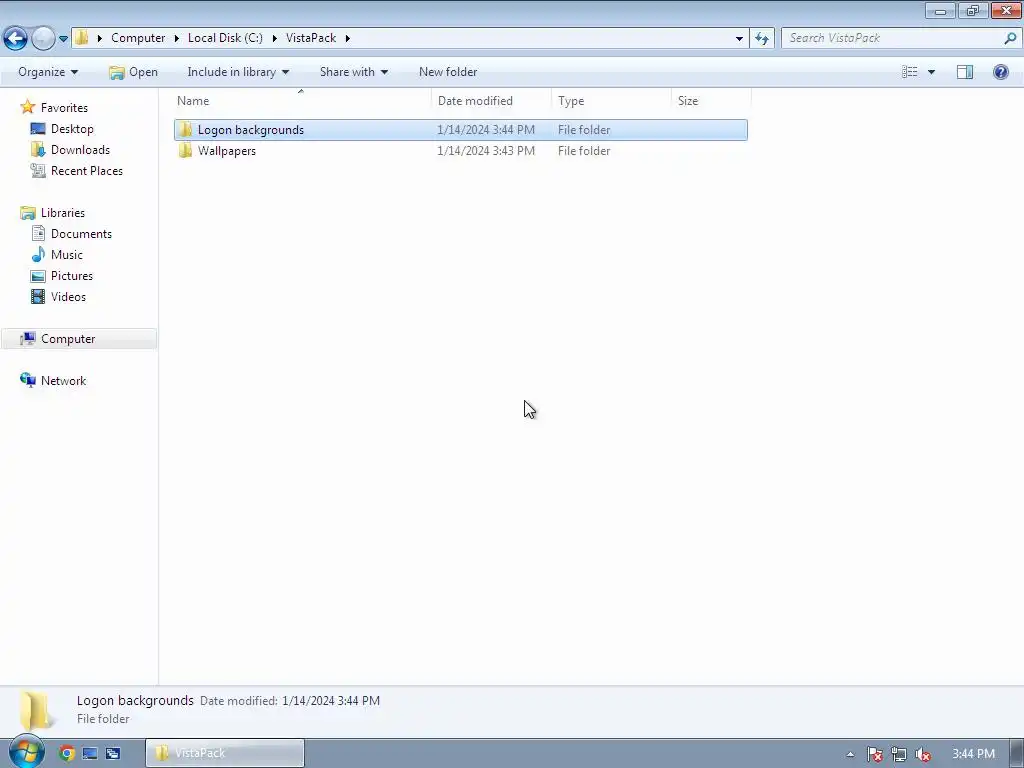Sort by Date modified column header
Screen dimensions: 1024x768
tap(491, 101)
